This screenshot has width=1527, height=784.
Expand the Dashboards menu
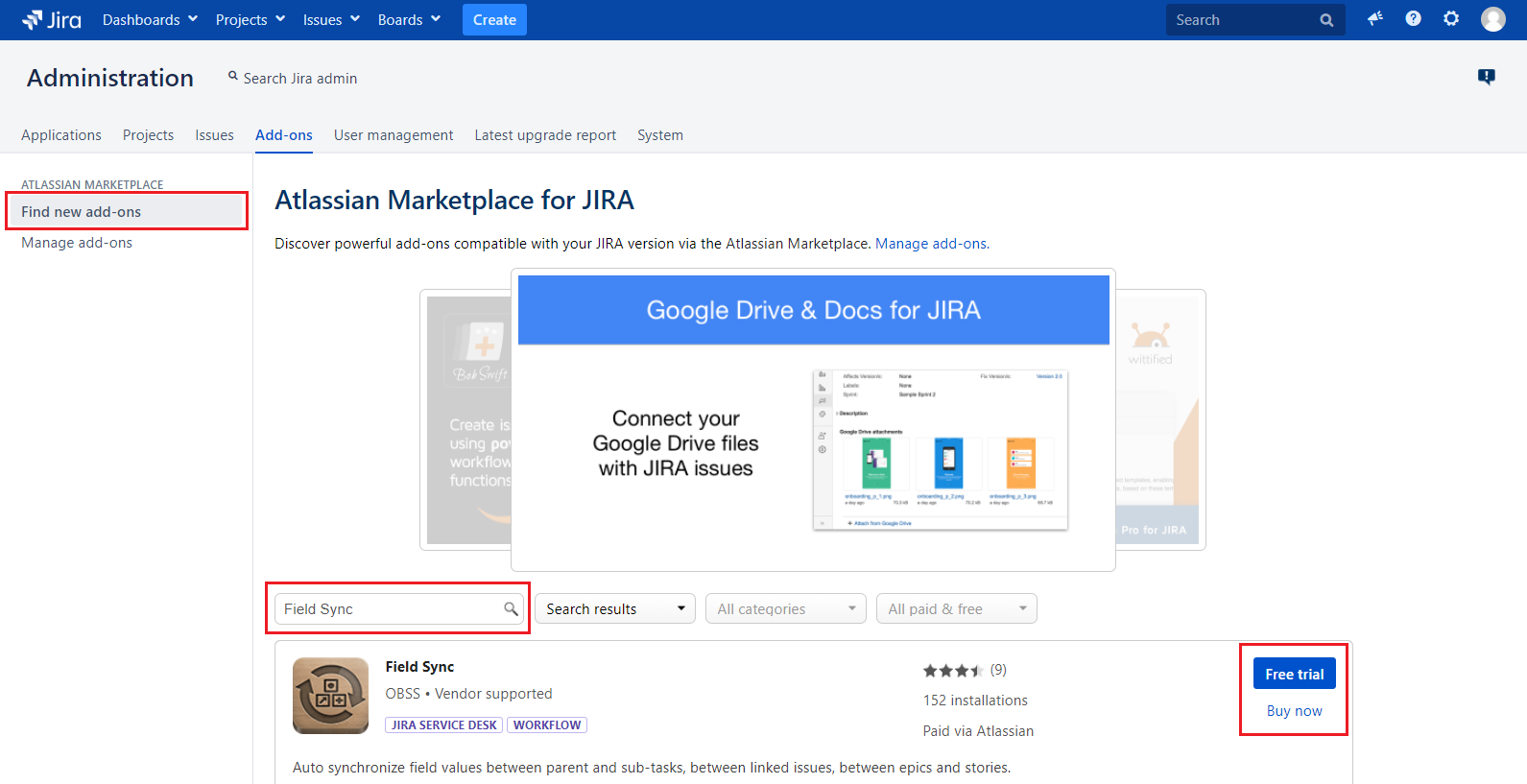pyautogui.click(x=150, y=20)
